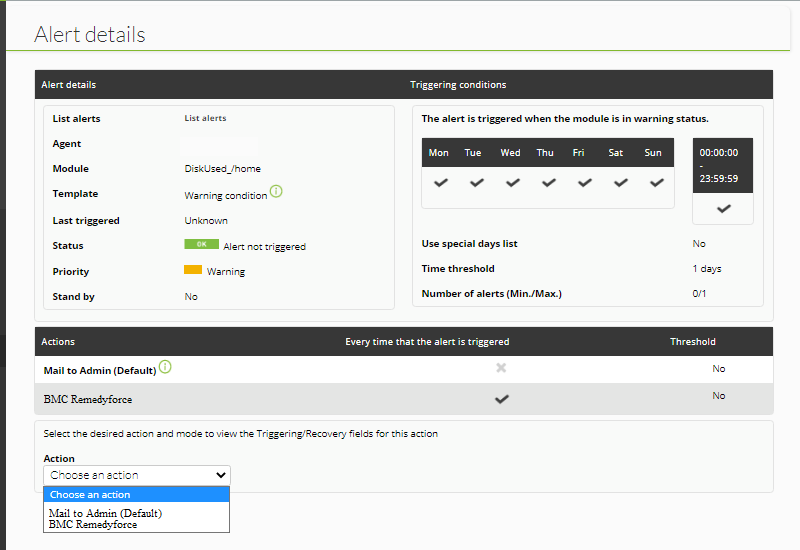Select Choose an action option in dropdown list

coord(137,494)
